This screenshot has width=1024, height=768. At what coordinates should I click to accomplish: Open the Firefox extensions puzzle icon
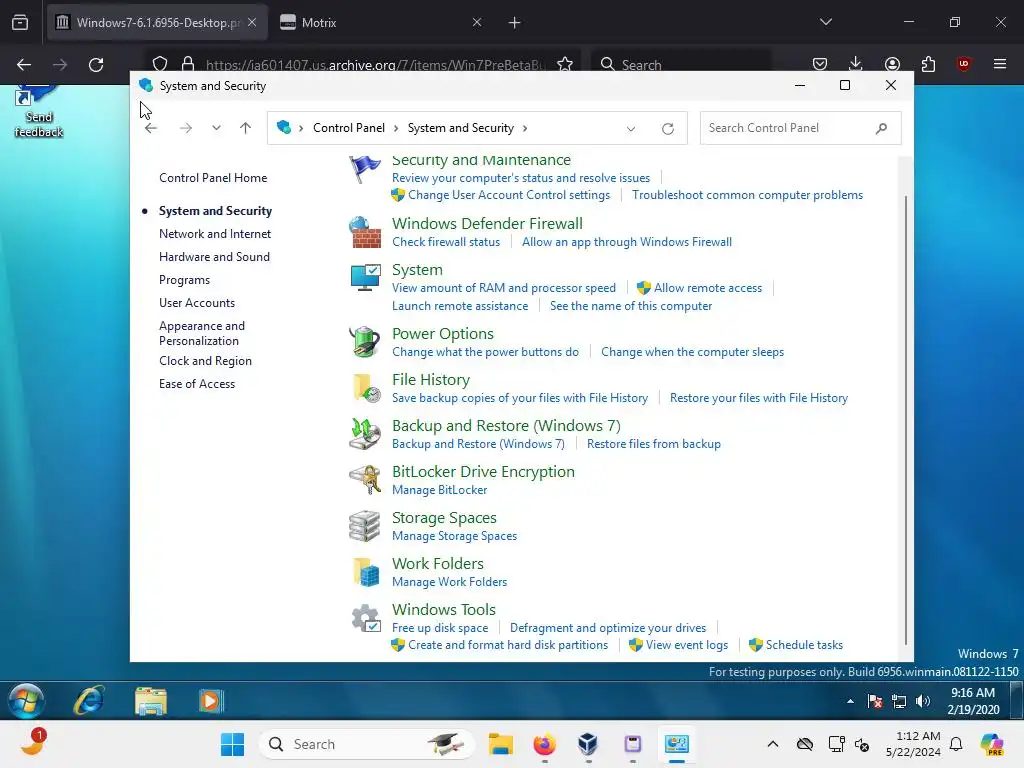click(x=928, y=63)
